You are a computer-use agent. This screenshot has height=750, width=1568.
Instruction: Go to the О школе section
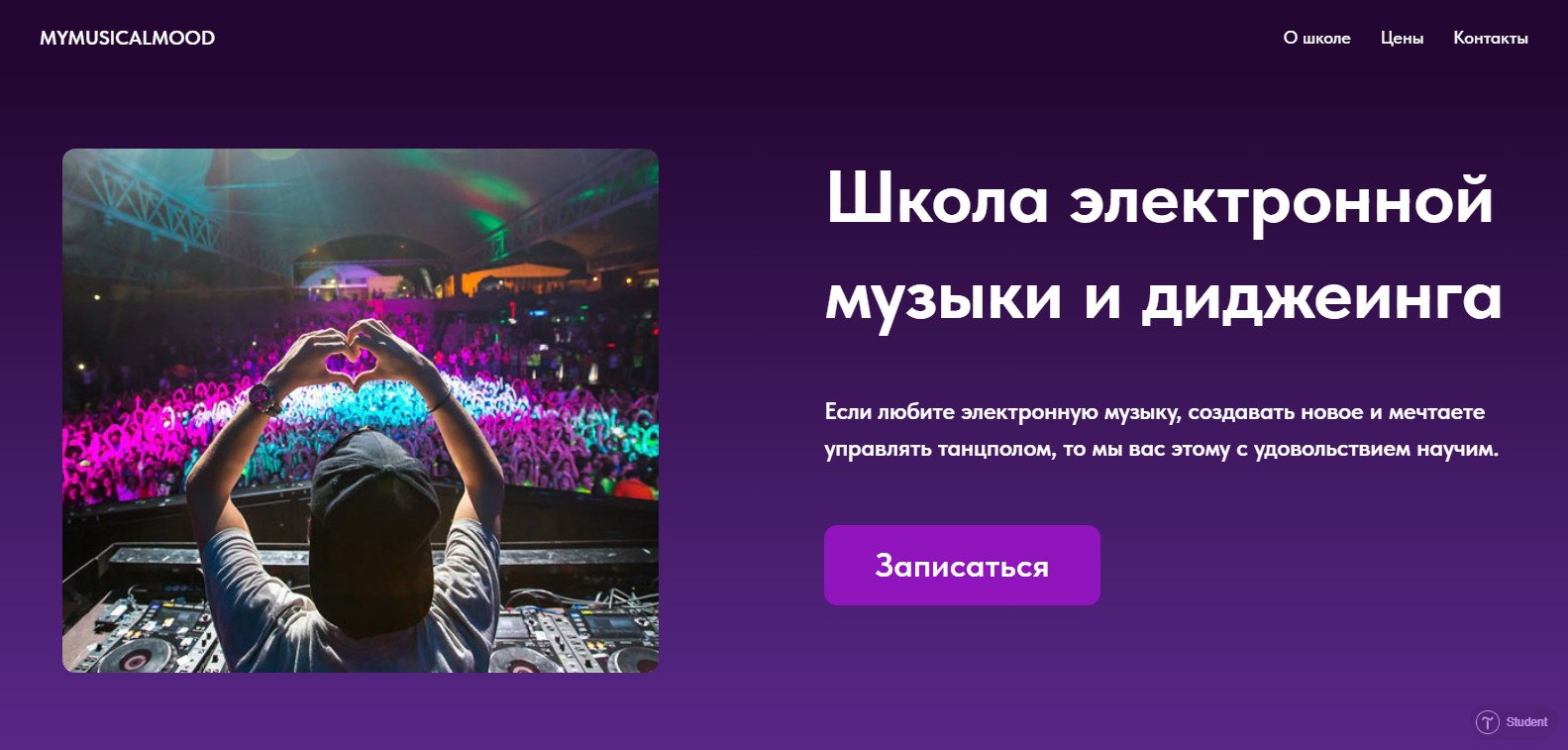tap(1316, 38)
